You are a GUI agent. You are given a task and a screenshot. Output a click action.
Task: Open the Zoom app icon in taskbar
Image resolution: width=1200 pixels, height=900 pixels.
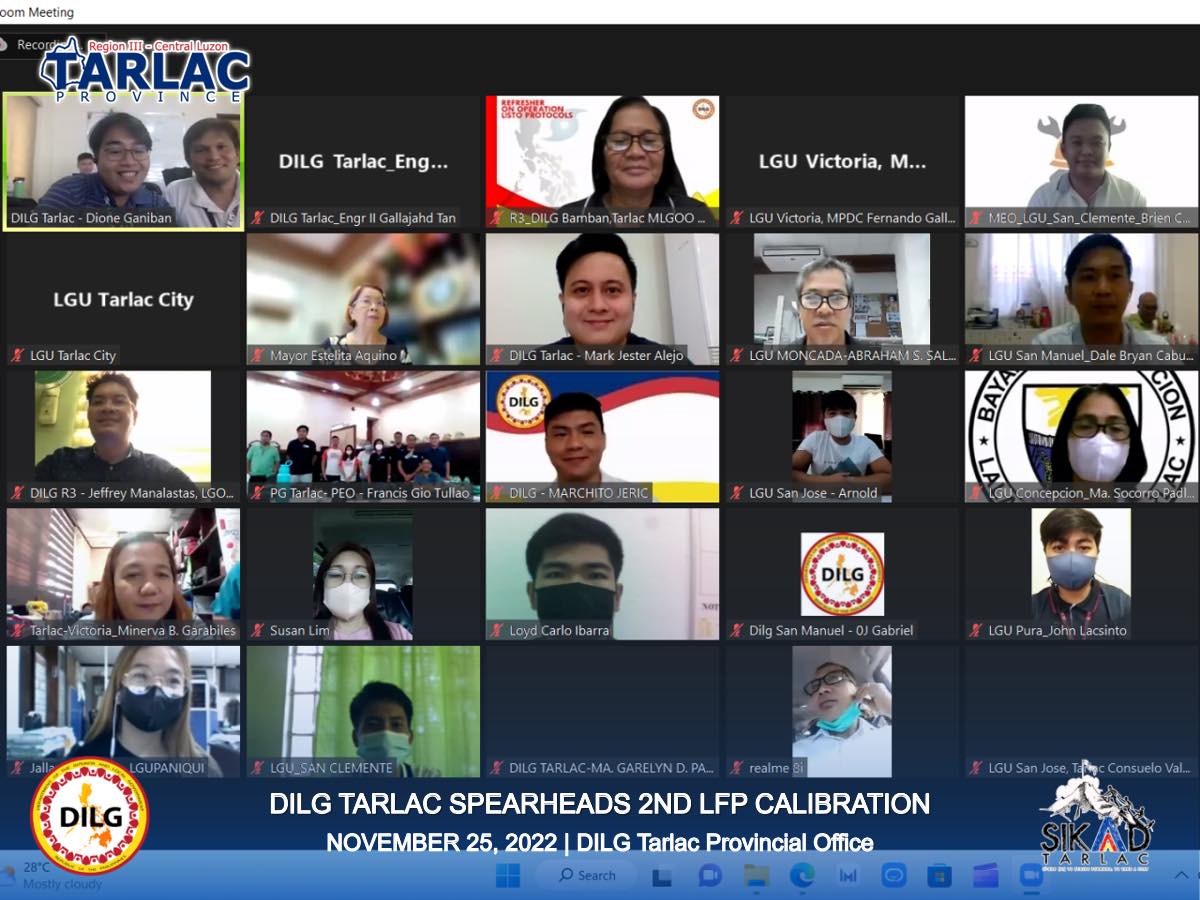tap(1031, 876)
